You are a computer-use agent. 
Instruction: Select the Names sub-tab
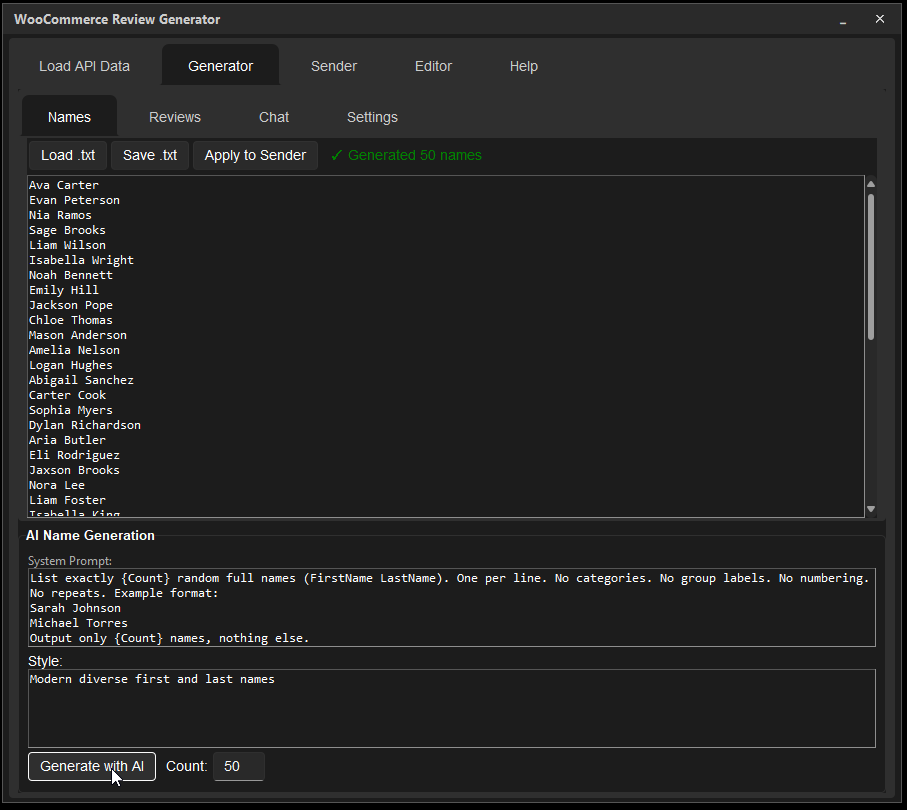[69, 117]
